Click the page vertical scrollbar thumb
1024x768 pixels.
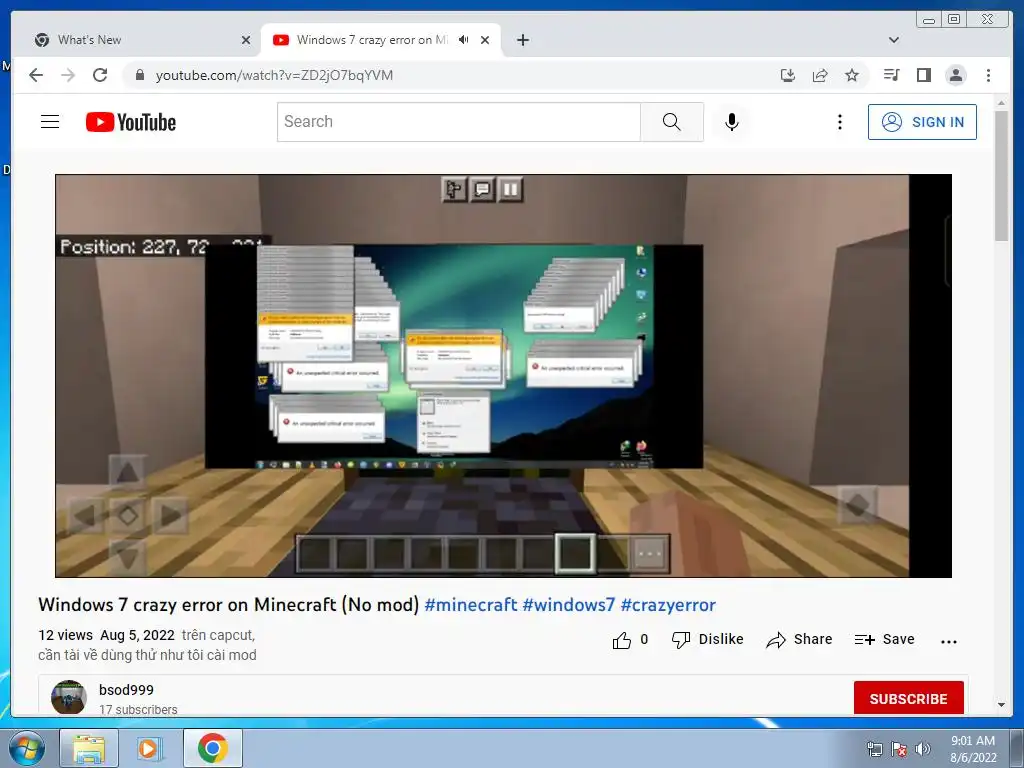pyautogui.click(x=1001, y=176)
